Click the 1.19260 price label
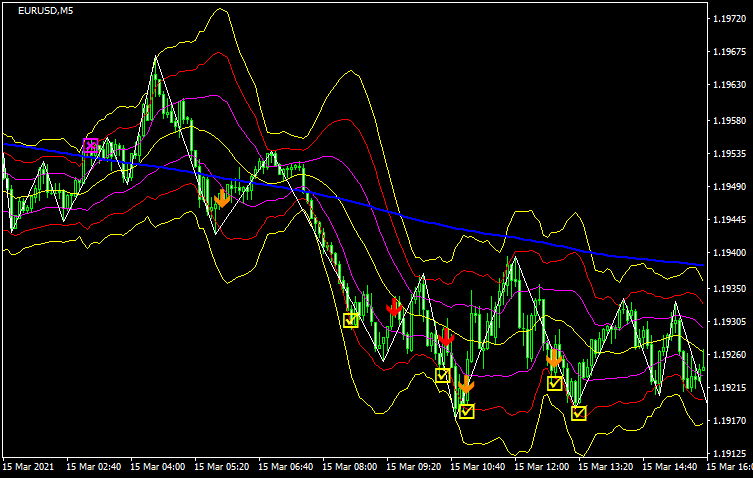 729,355
